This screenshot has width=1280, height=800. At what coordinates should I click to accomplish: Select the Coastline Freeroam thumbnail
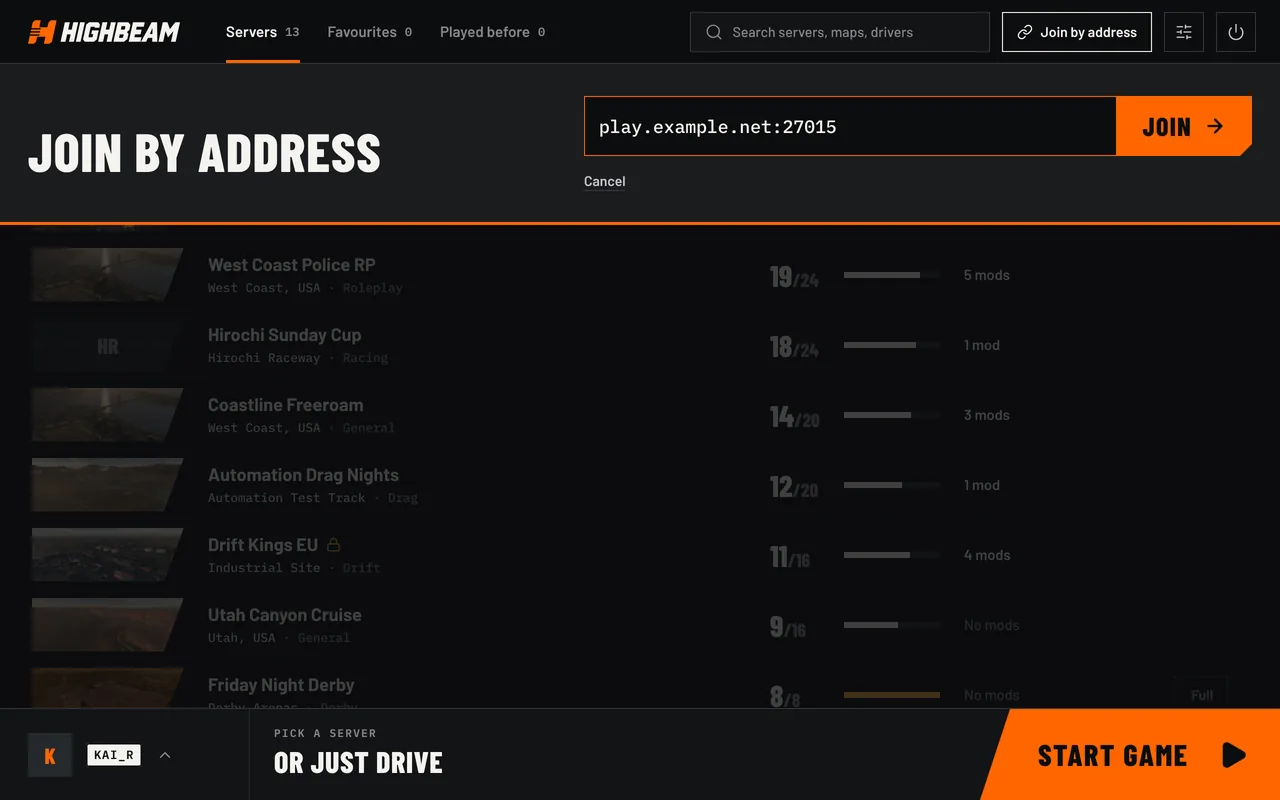click(x=107, y=415)
